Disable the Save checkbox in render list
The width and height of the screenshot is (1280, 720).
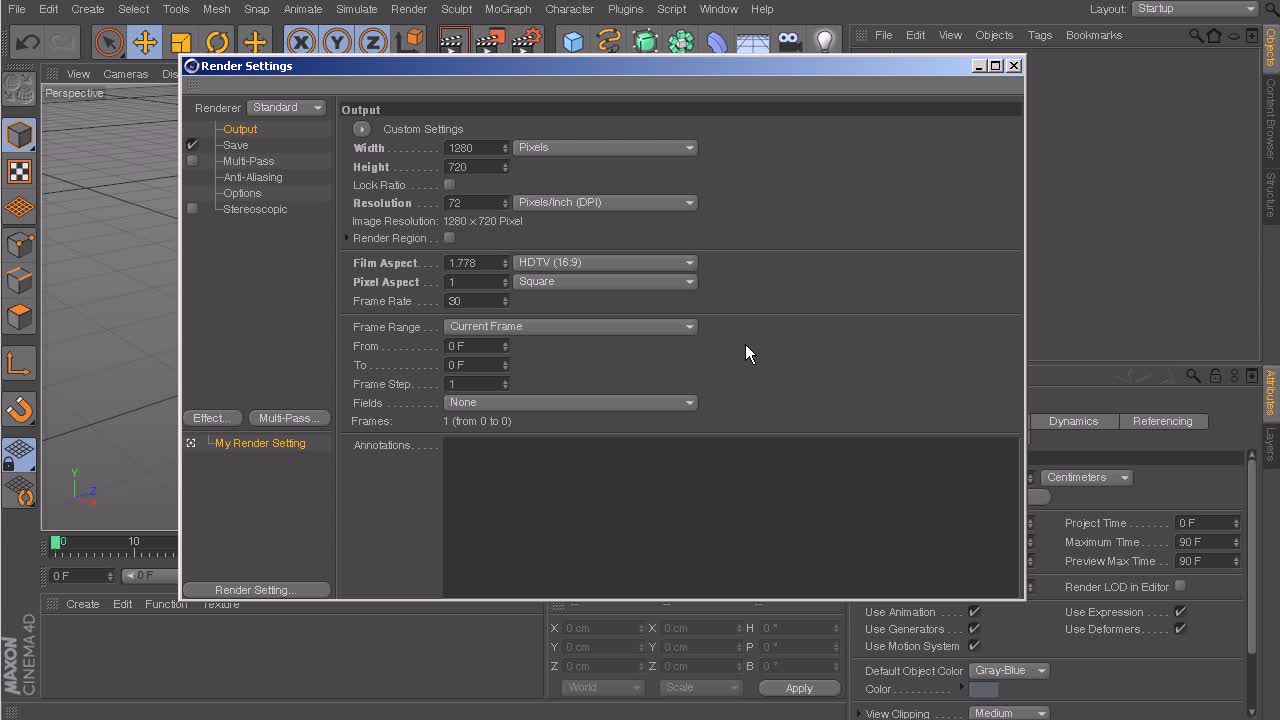(x=192, y=145)
